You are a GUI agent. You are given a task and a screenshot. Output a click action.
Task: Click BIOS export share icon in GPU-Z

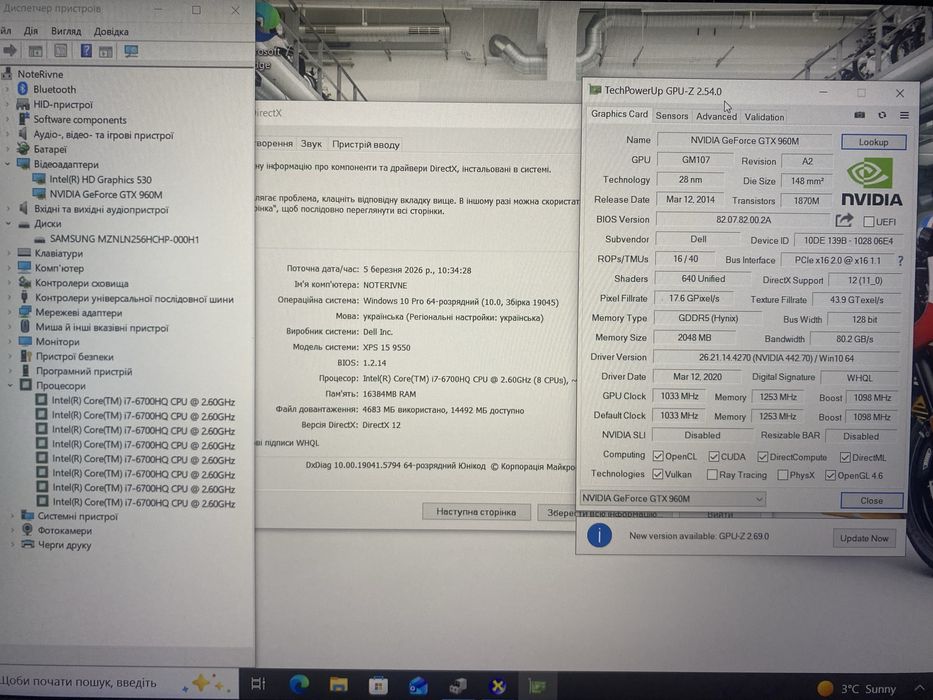pyautogui.click(x=844, y=221)
